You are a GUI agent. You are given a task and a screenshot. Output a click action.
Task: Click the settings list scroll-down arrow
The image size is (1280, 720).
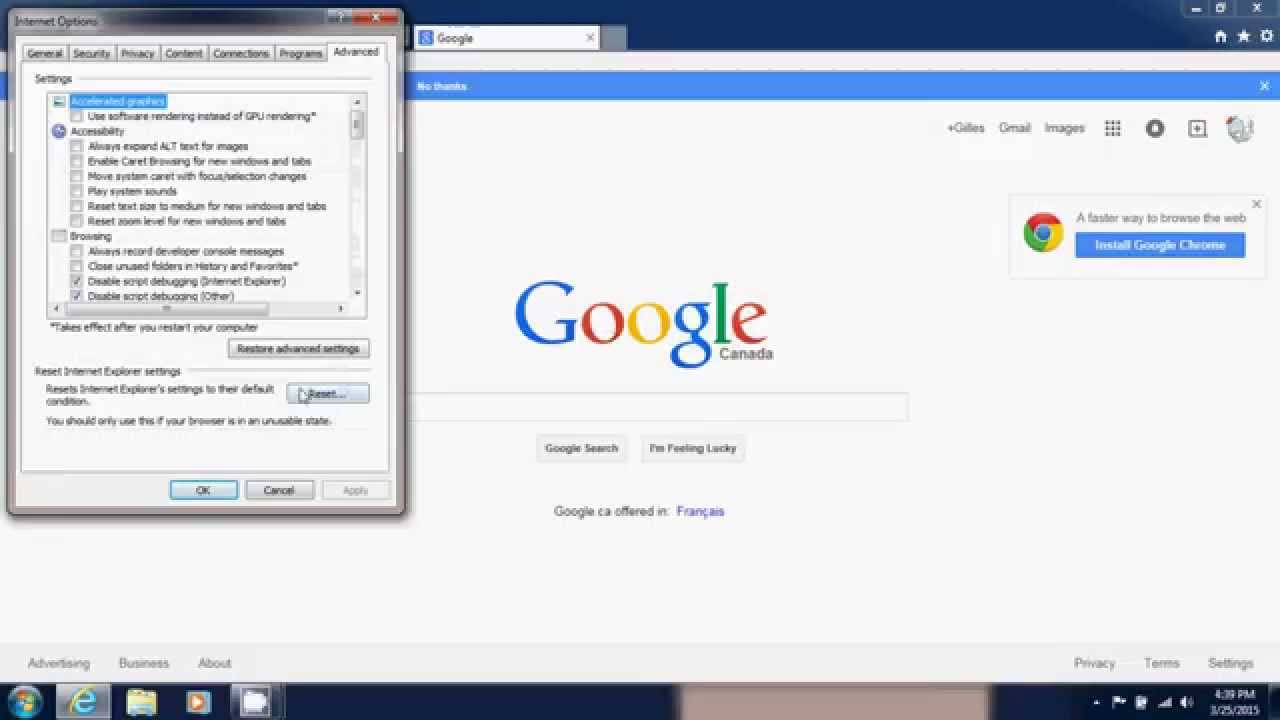point(358,293)
